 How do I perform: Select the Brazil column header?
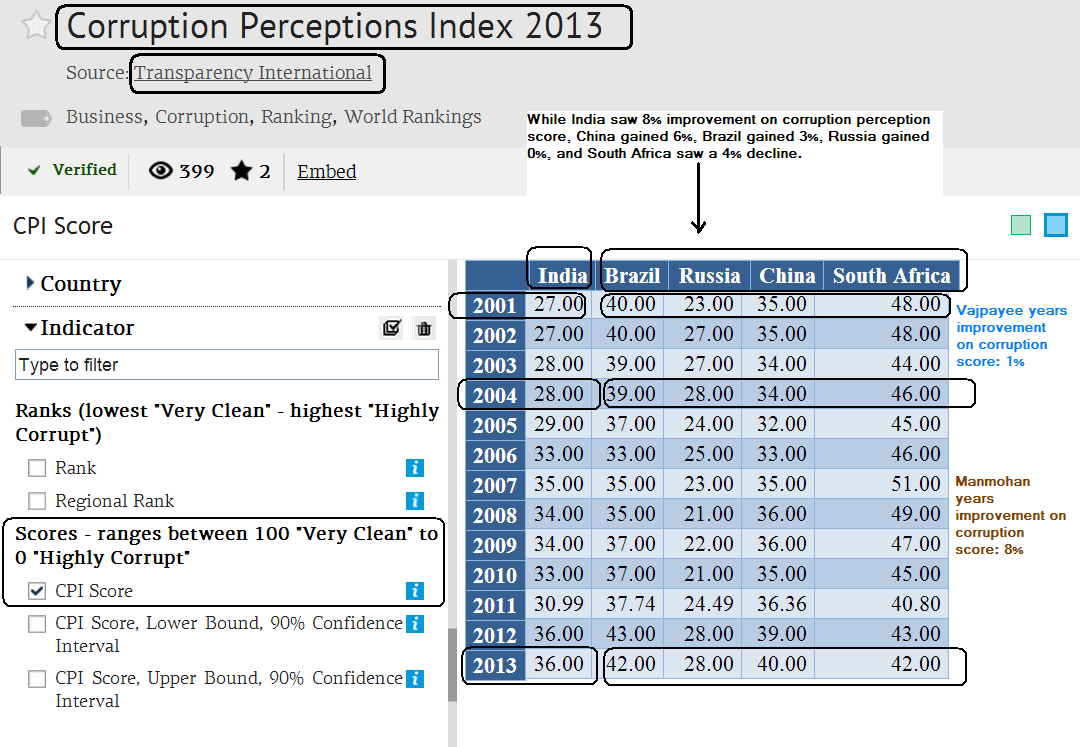coord(632,275)
